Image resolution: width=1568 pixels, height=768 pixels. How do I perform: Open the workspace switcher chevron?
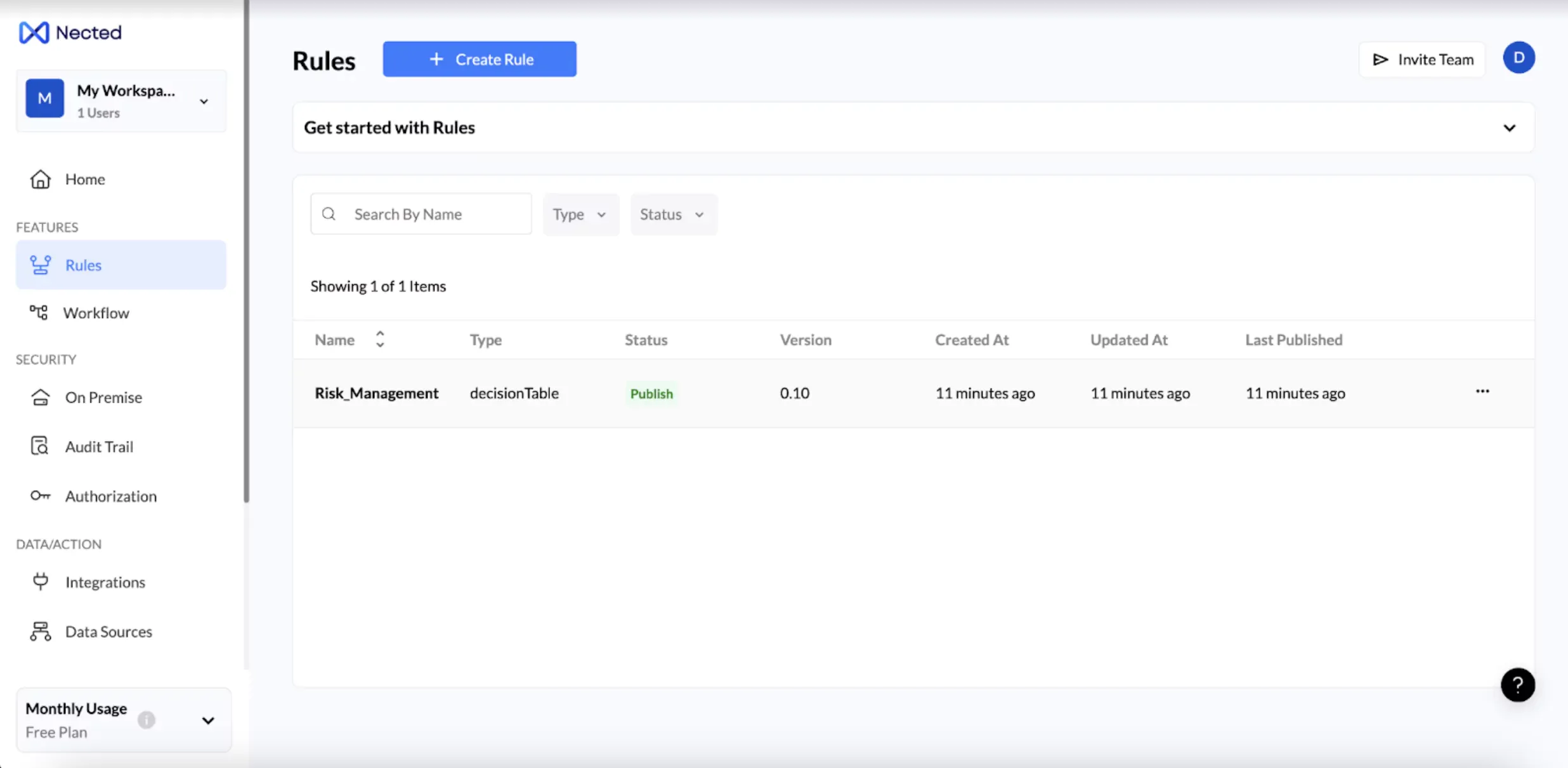[x=204, y=102]
